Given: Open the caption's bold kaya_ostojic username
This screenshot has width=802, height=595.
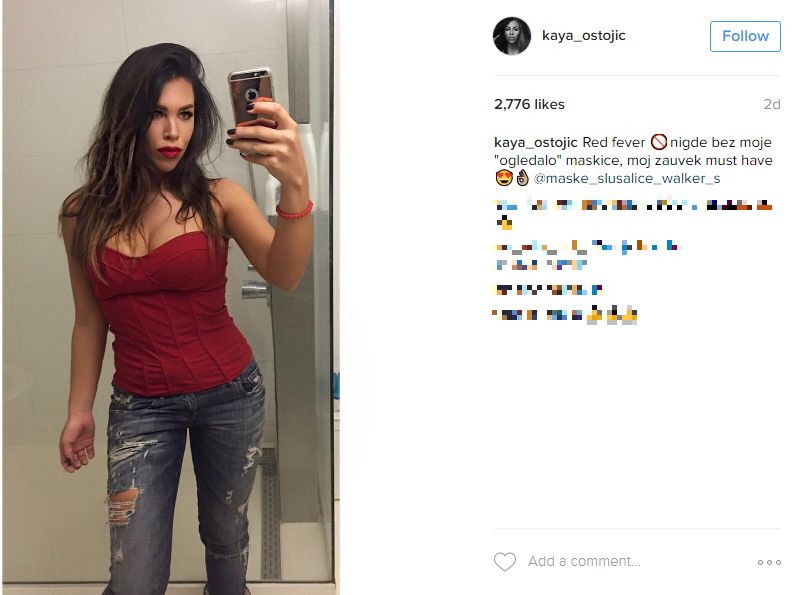Looking at the screenshot, I should (536, 142).
